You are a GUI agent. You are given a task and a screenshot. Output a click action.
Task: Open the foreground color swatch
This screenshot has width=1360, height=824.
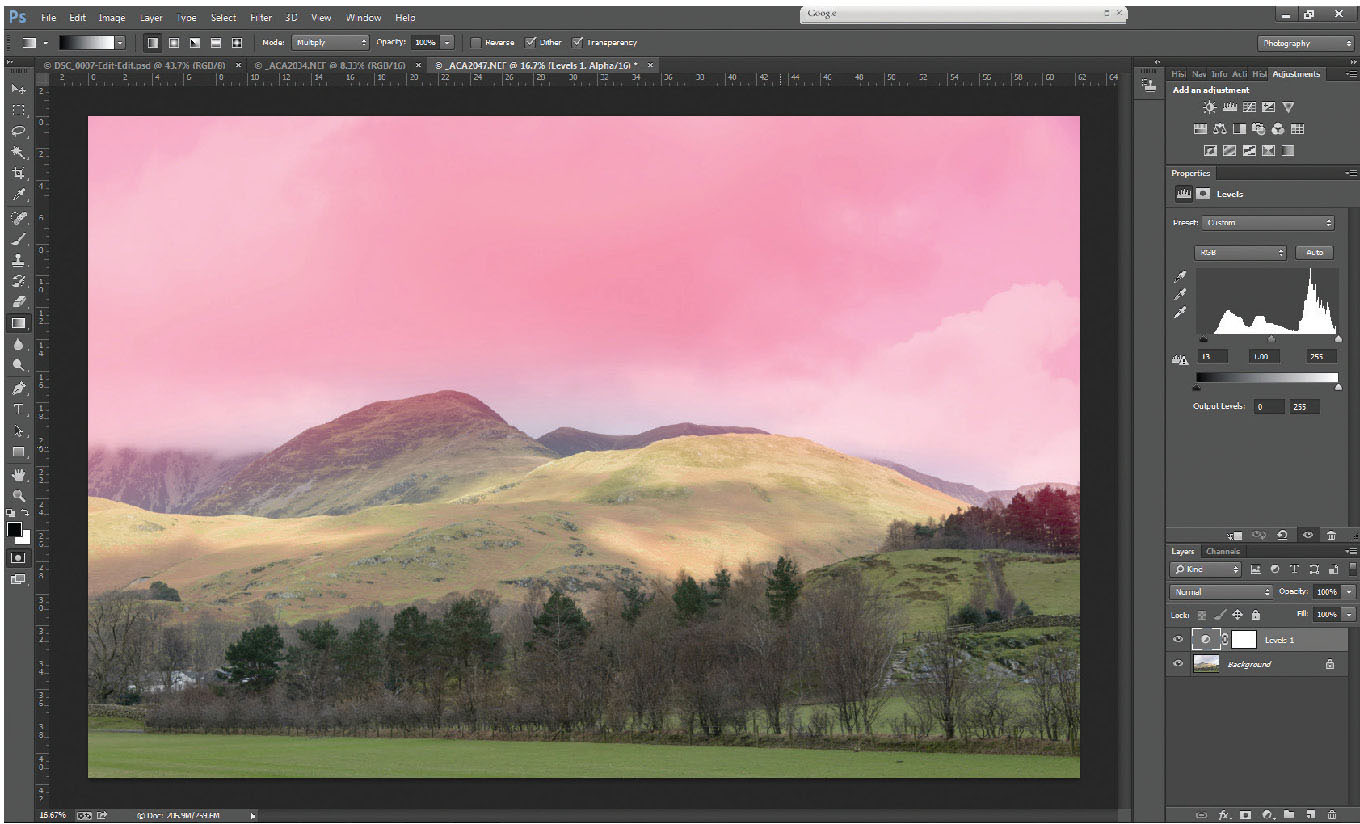pos(14,529)
